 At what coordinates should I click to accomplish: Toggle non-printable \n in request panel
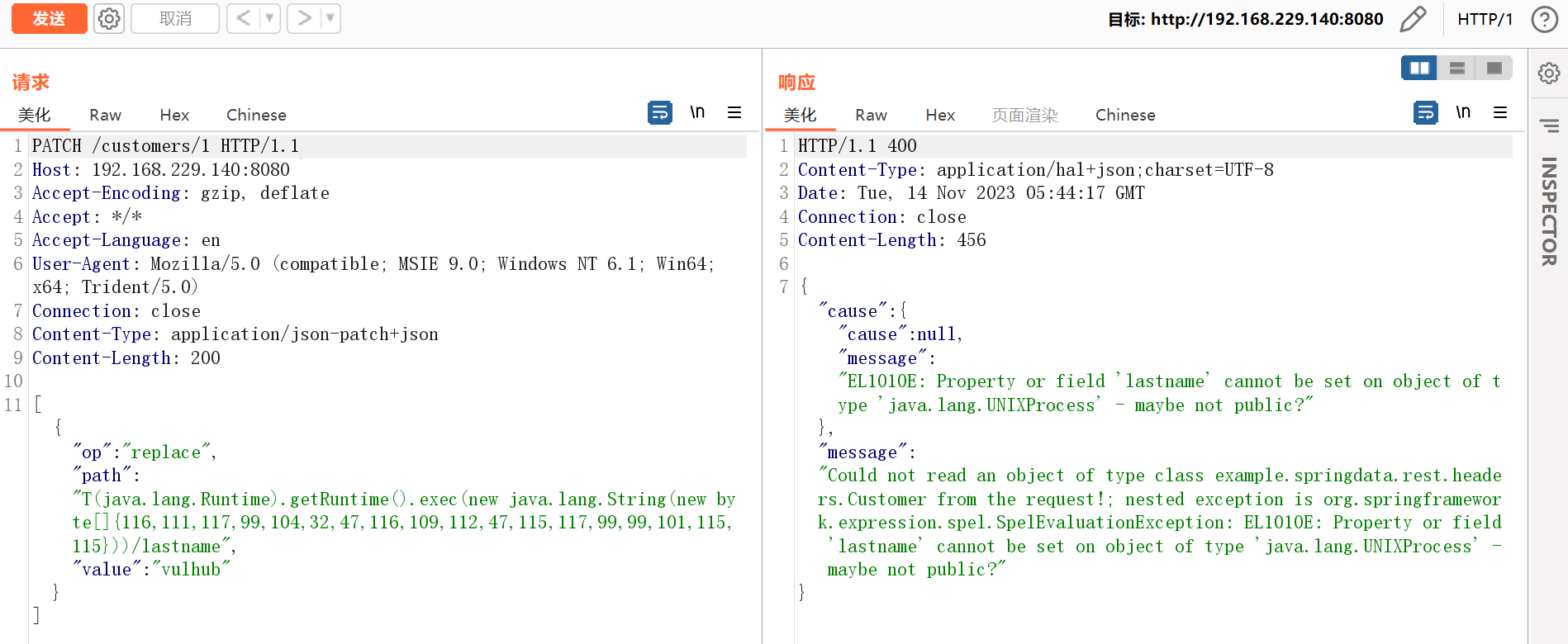(697, 112)
